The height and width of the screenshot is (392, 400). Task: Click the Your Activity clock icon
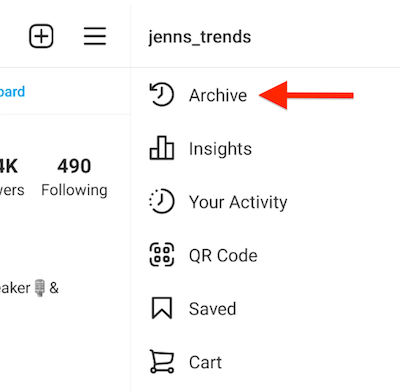pyautogui.click(x=161, y=201)
